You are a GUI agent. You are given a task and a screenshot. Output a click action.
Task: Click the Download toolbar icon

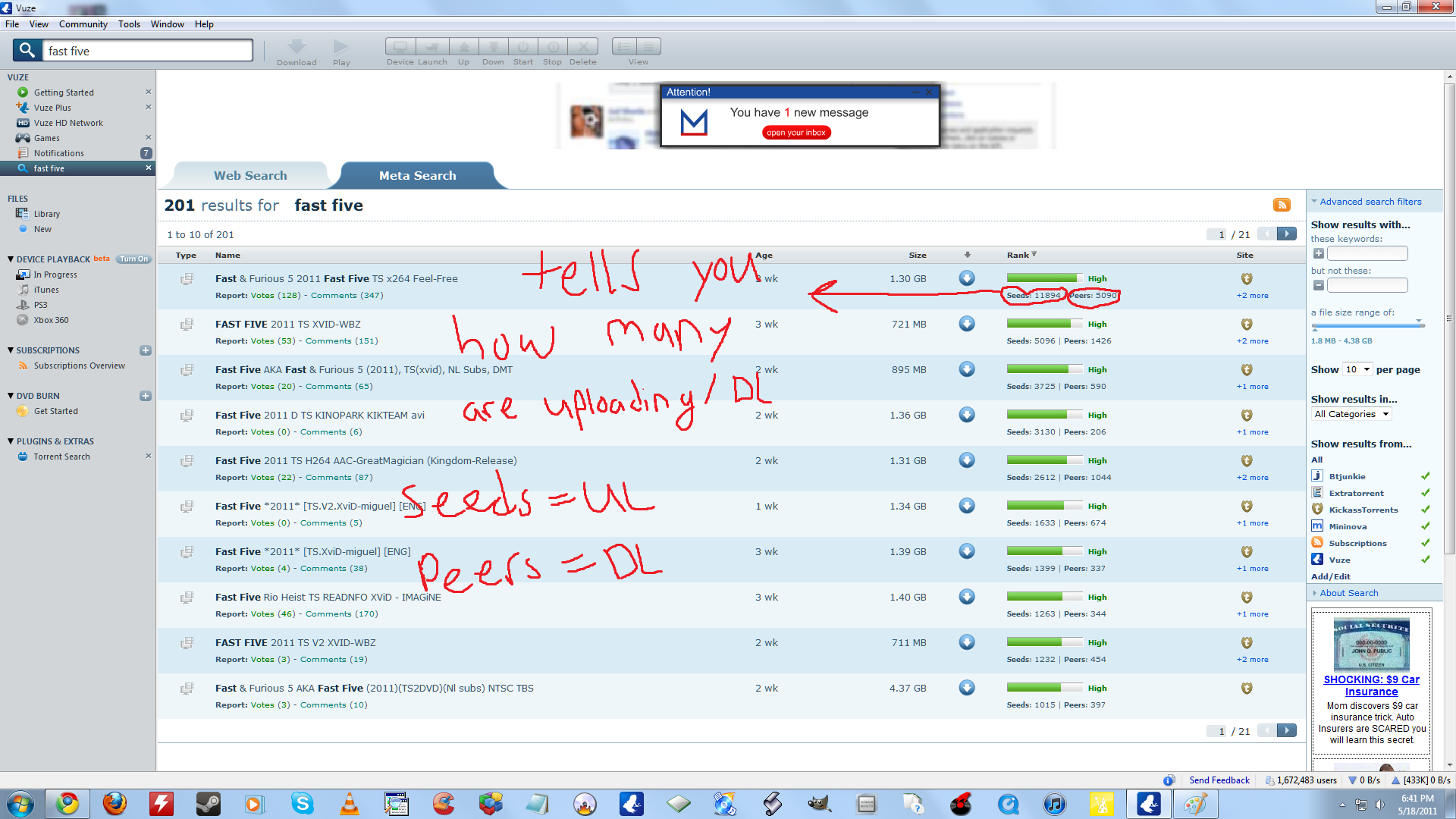[x=297, y=47]
